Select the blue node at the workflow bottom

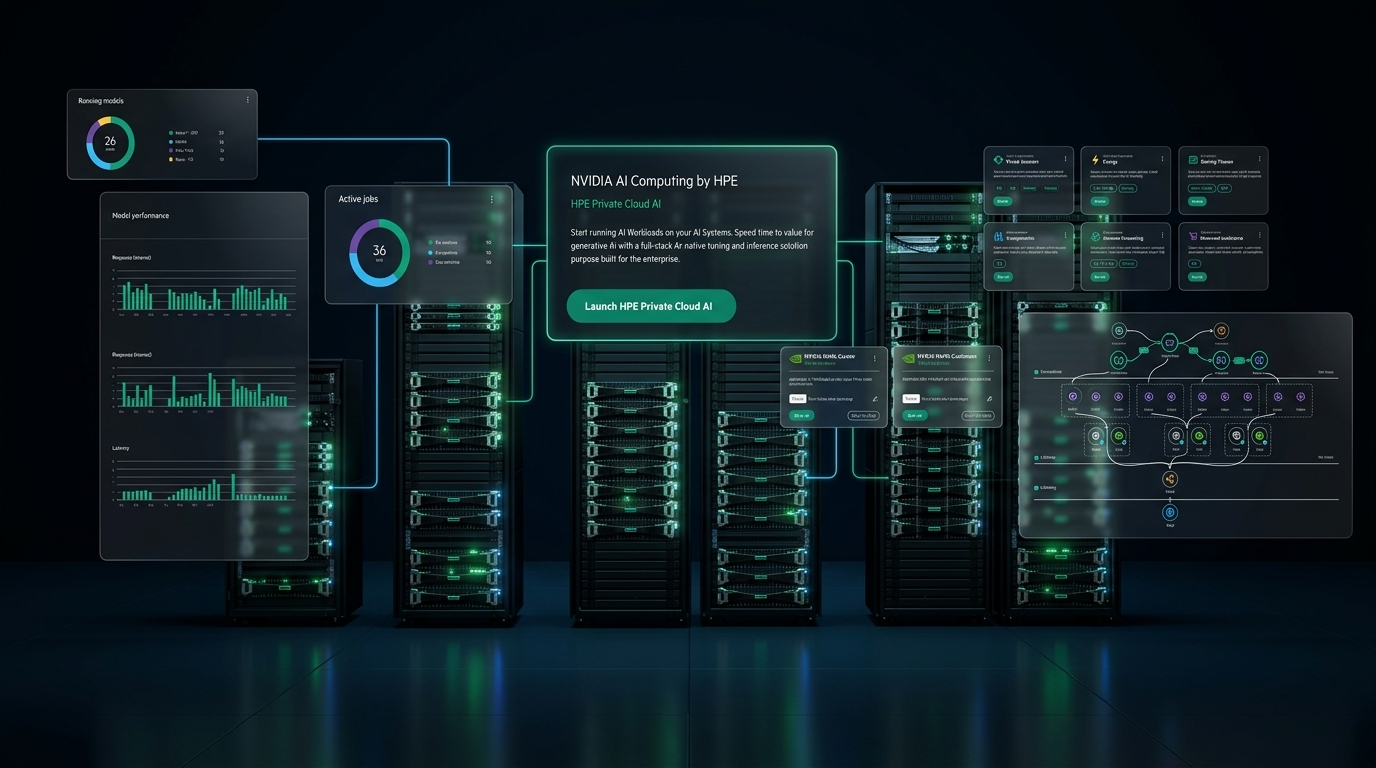click(x=1170, y=512)
